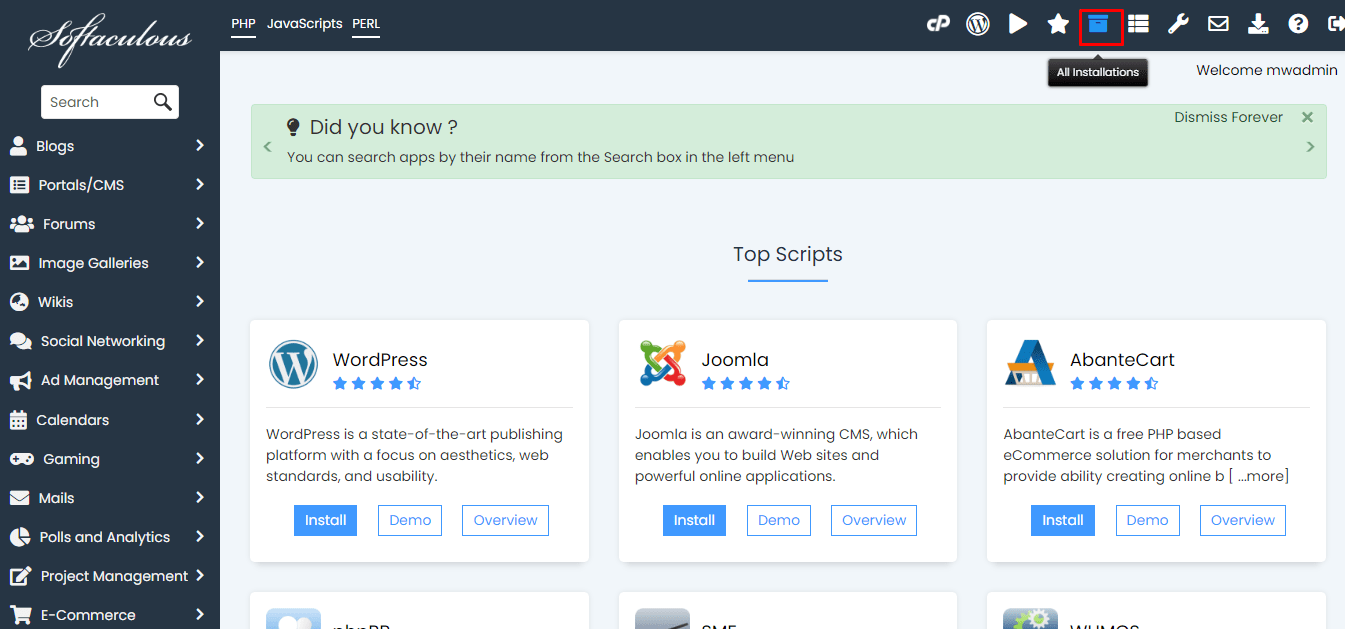
Task: Click the Gaming controller icon in sidebar
Action: click(x=21, y=459)
